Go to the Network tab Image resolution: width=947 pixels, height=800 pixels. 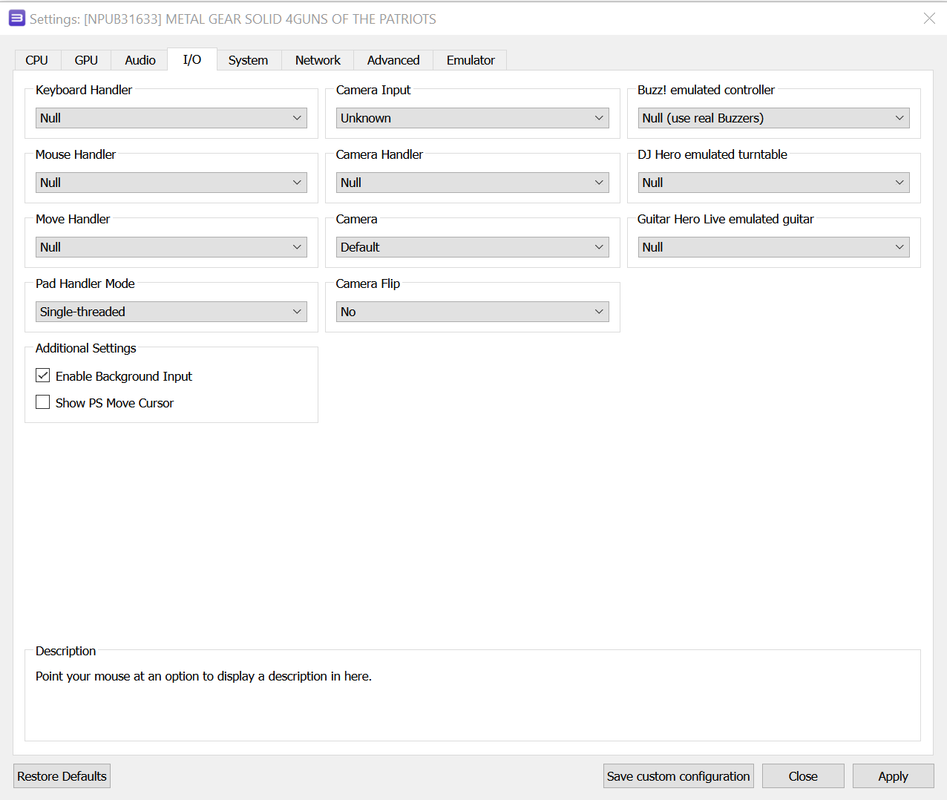318,60
